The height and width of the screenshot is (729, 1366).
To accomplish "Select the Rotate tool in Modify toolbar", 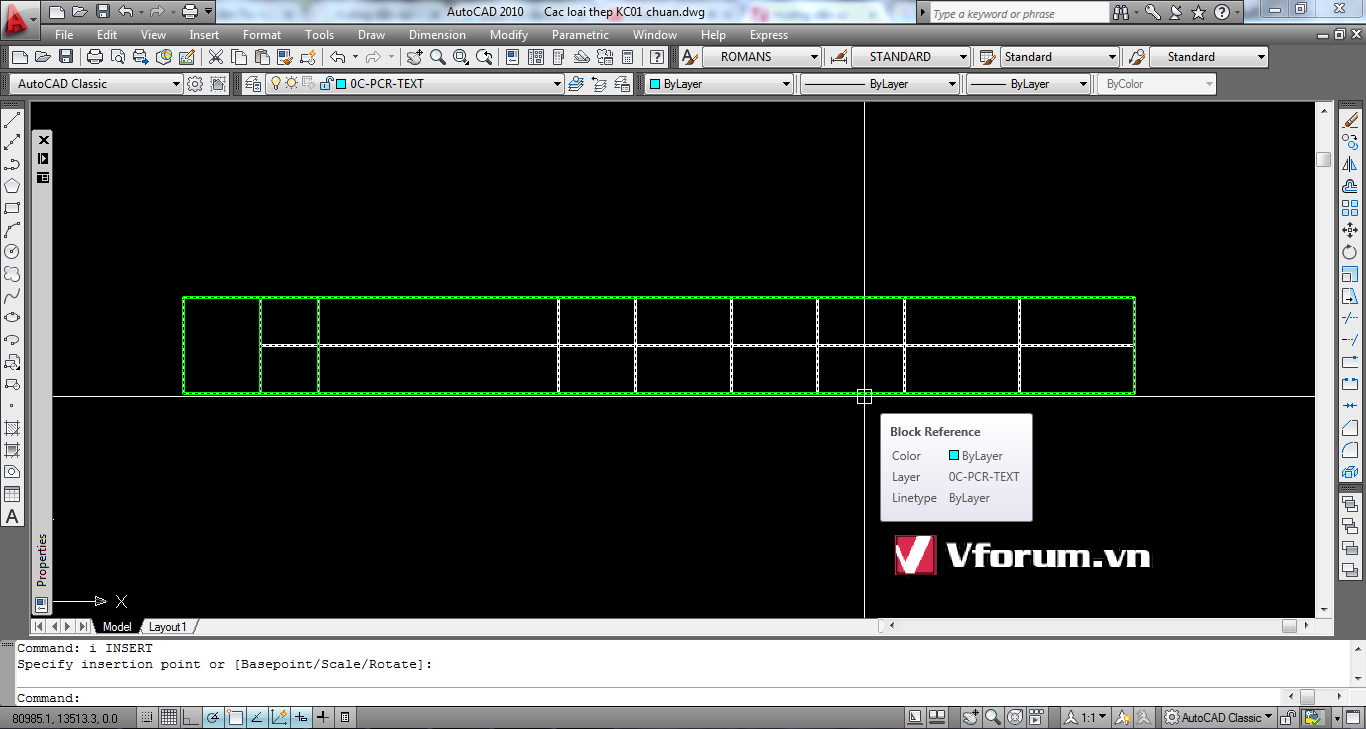I will tap(1350, 253).
